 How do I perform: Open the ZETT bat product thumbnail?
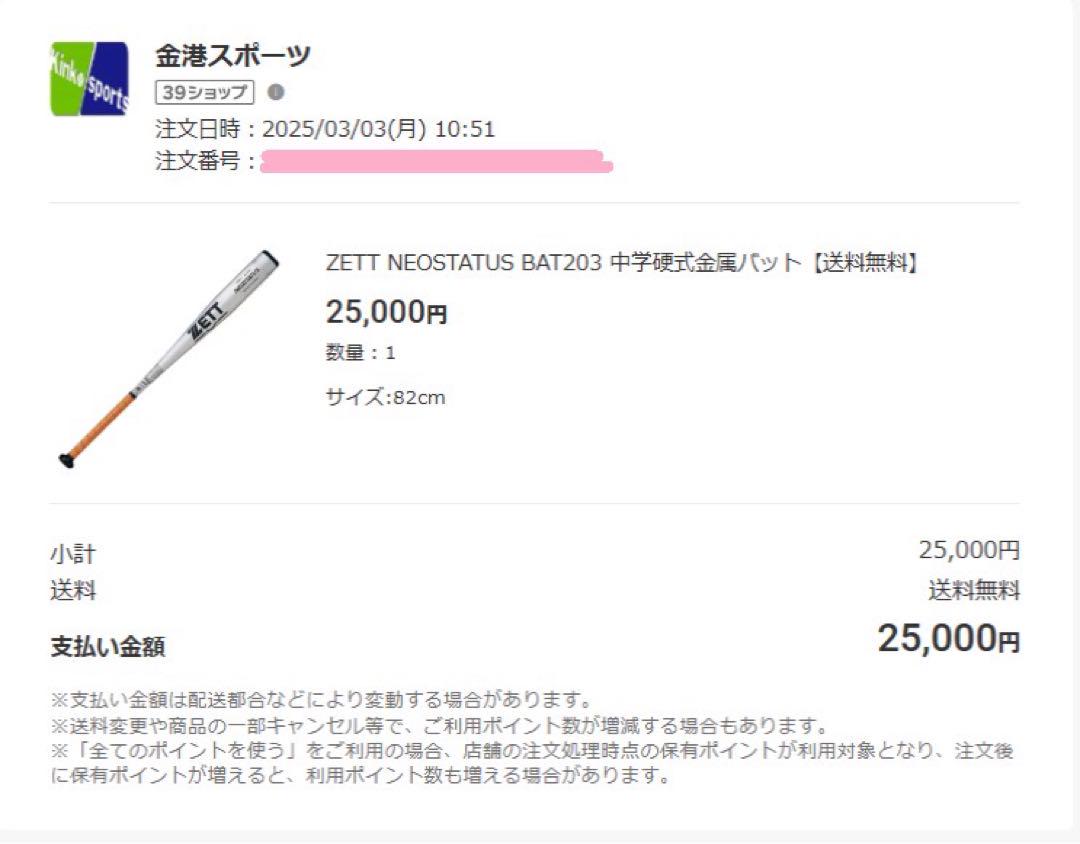169,359
